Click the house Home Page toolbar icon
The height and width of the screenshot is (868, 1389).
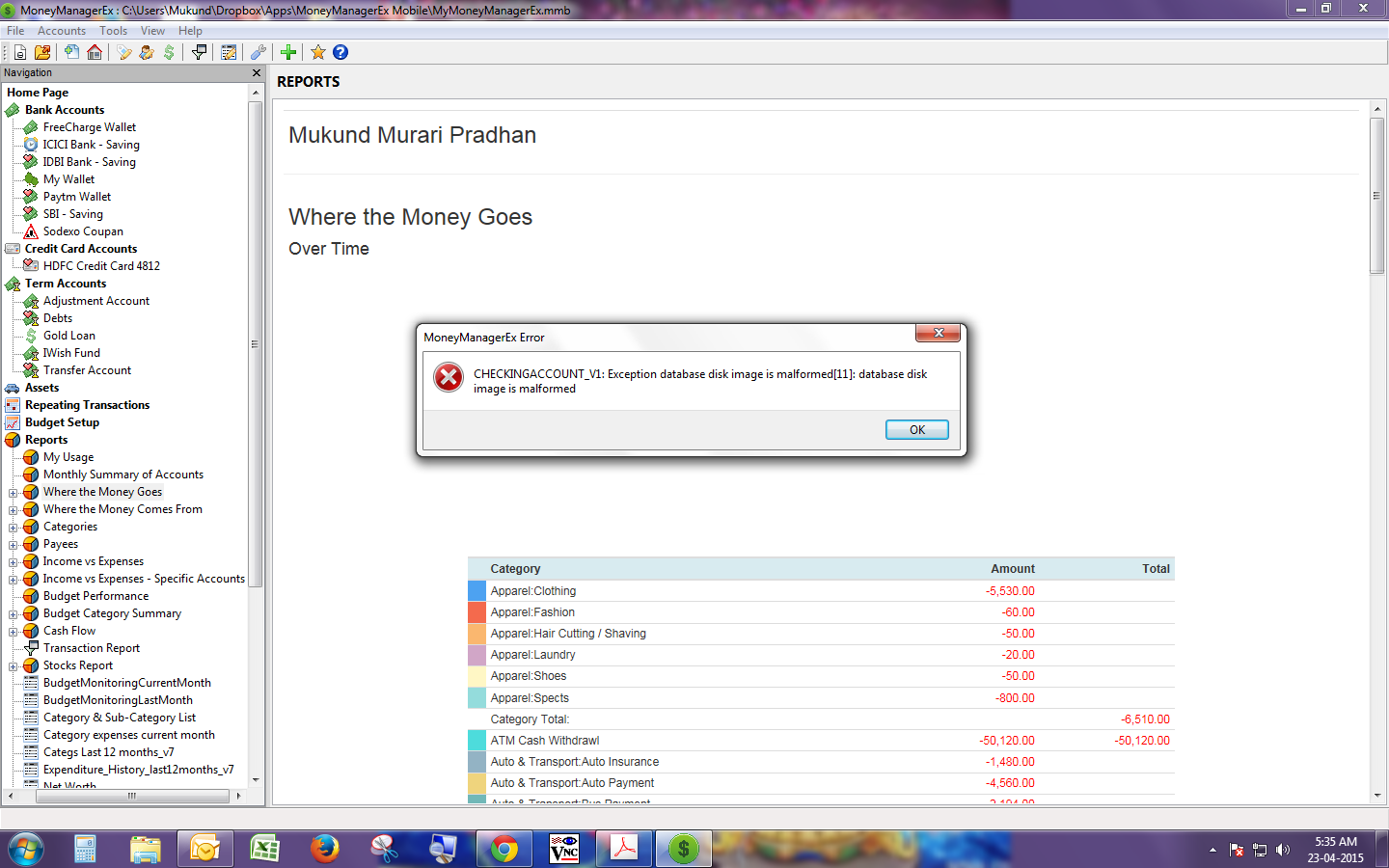[x=95, y=52]
